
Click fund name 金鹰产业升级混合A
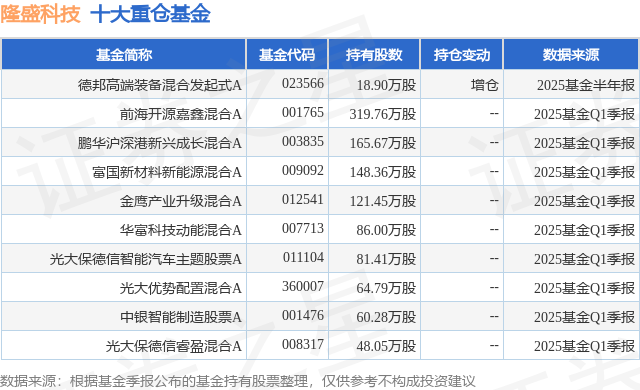pos(180,201)
